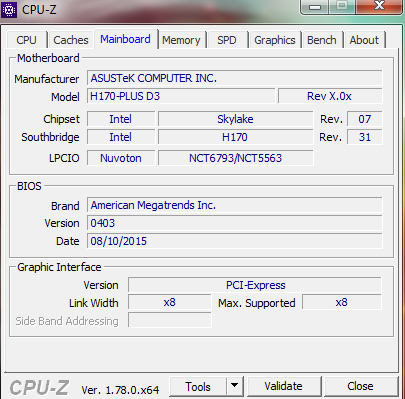This screenshot has height=399, width=405.
Task: Open the Caches tab
Action: (x=71, y=40)
